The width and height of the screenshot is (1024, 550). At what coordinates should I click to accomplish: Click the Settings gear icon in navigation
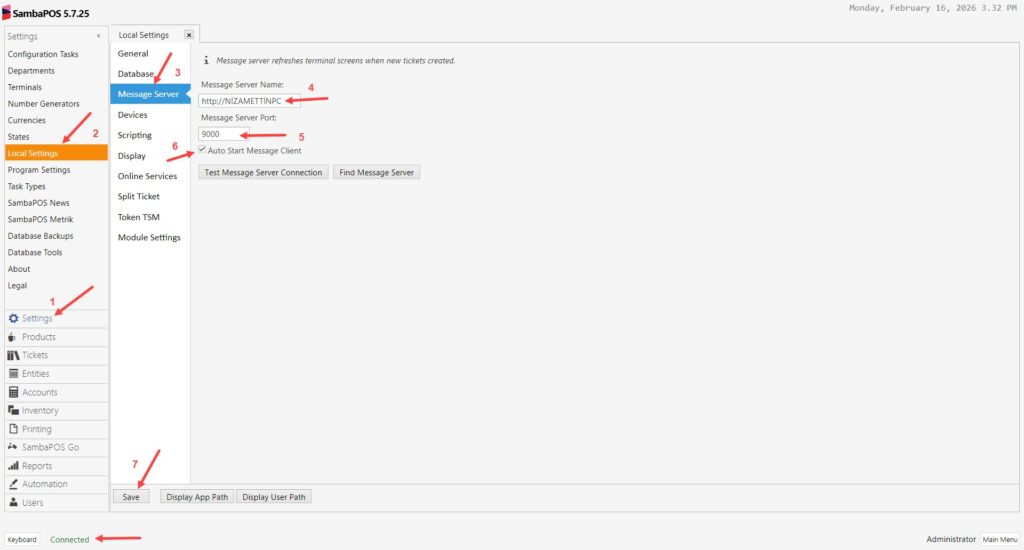(13, 318)
